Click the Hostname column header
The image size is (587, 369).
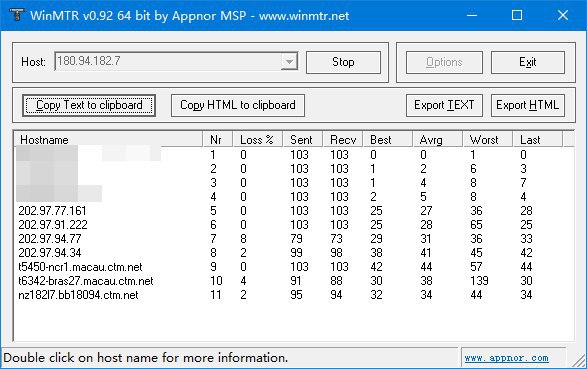(108, 140)
